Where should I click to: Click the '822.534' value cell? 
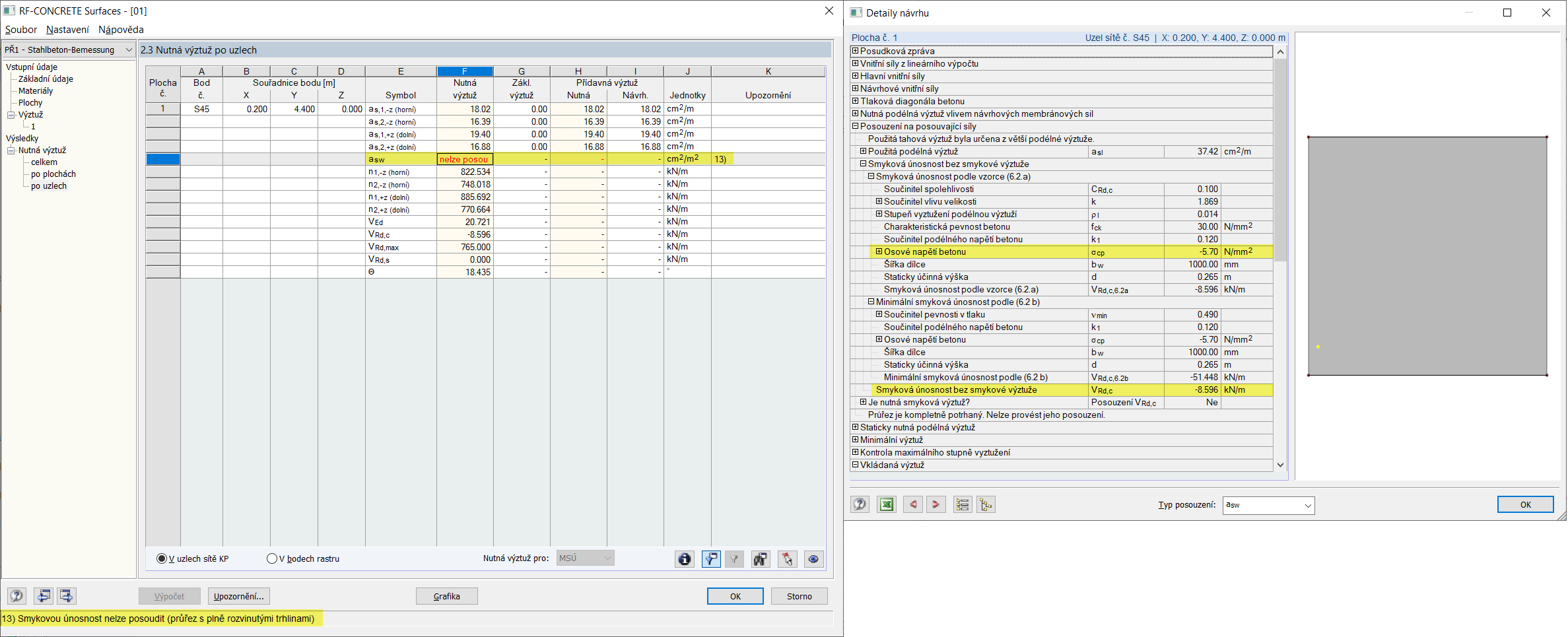465,172
